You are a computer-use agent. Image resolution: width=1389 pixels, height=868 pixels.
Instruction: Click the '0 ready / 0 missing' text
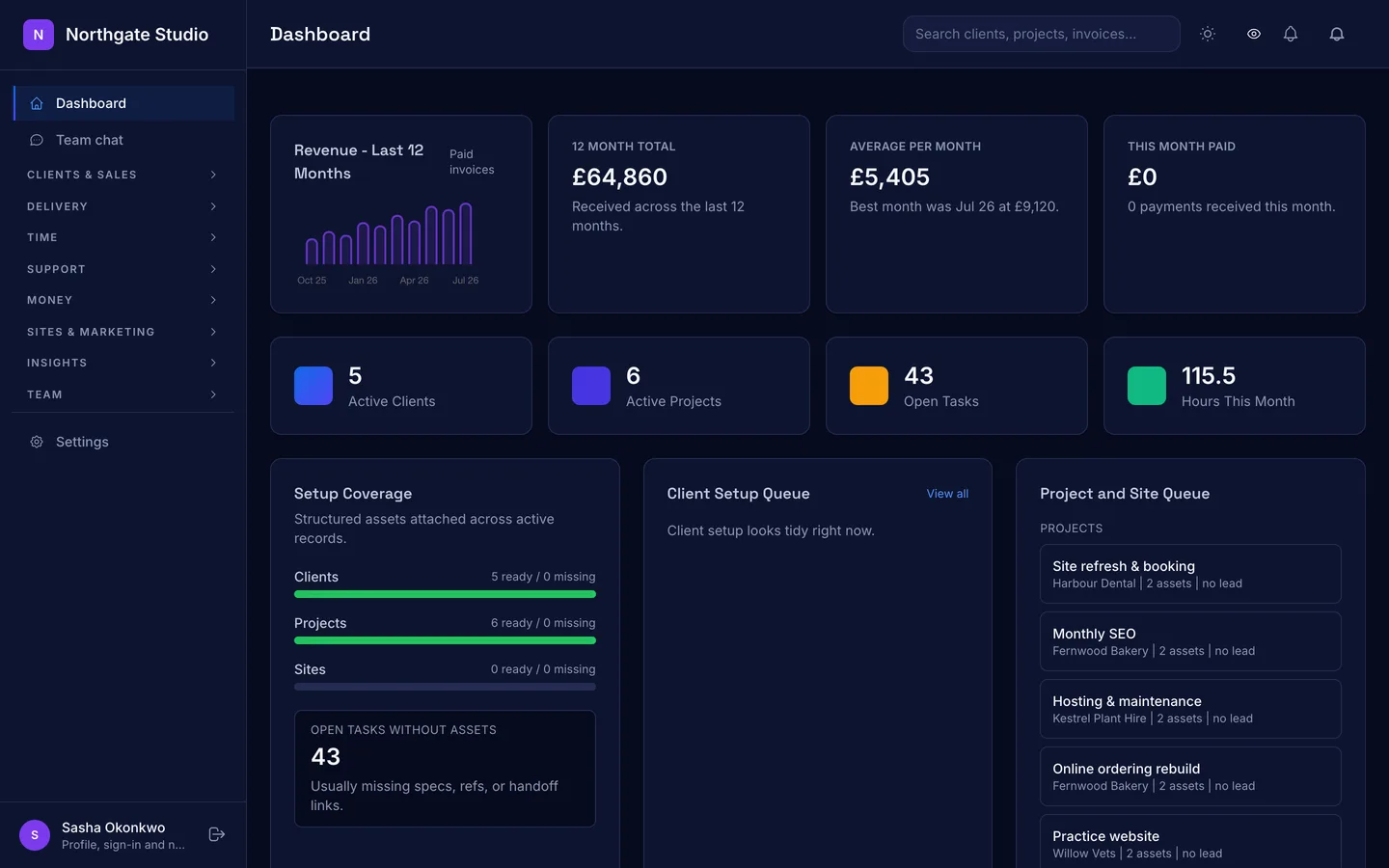tap(543, 669)
